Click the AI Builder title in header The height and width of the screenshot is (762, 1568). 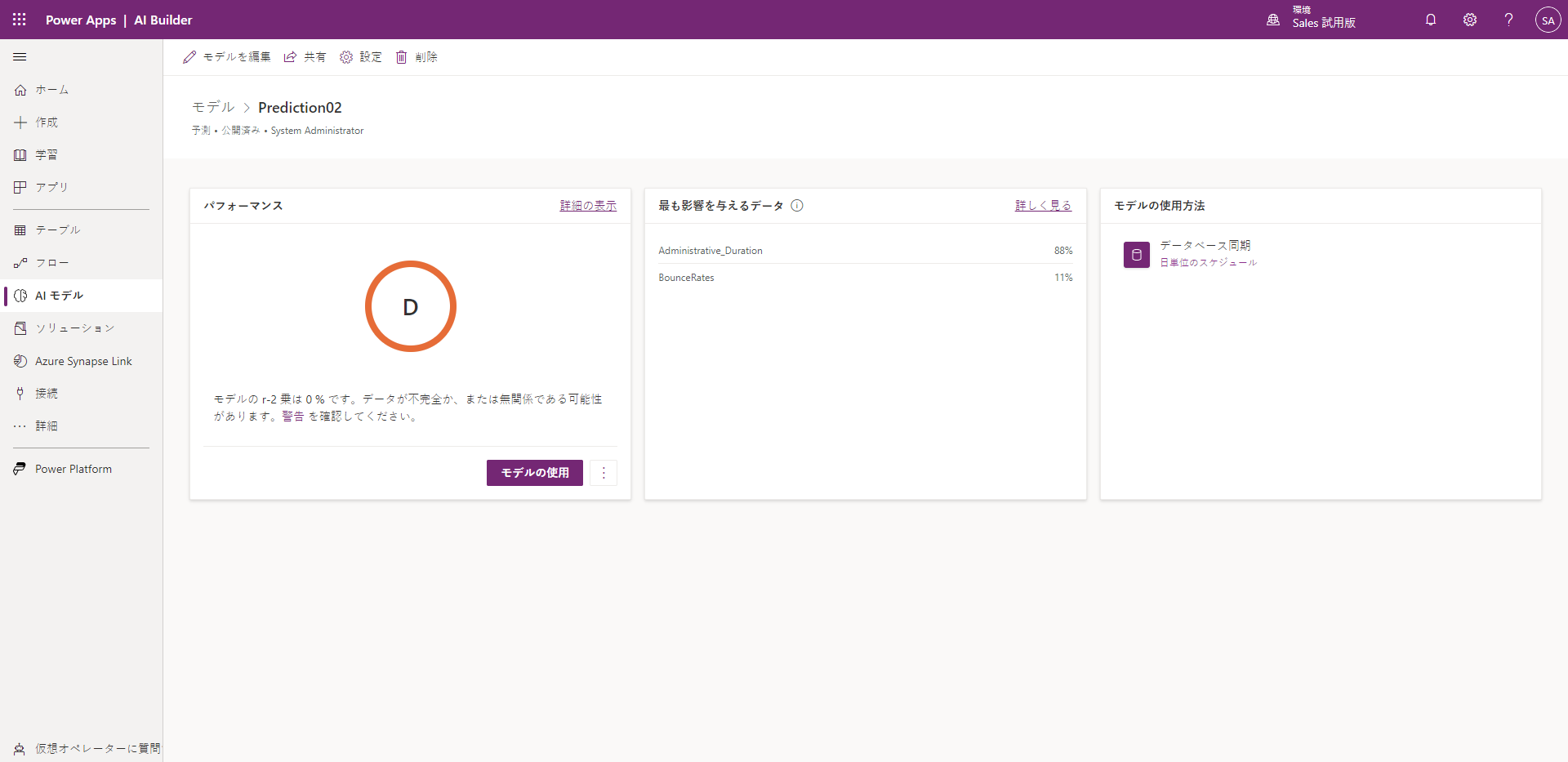click(x=163, y=20)
